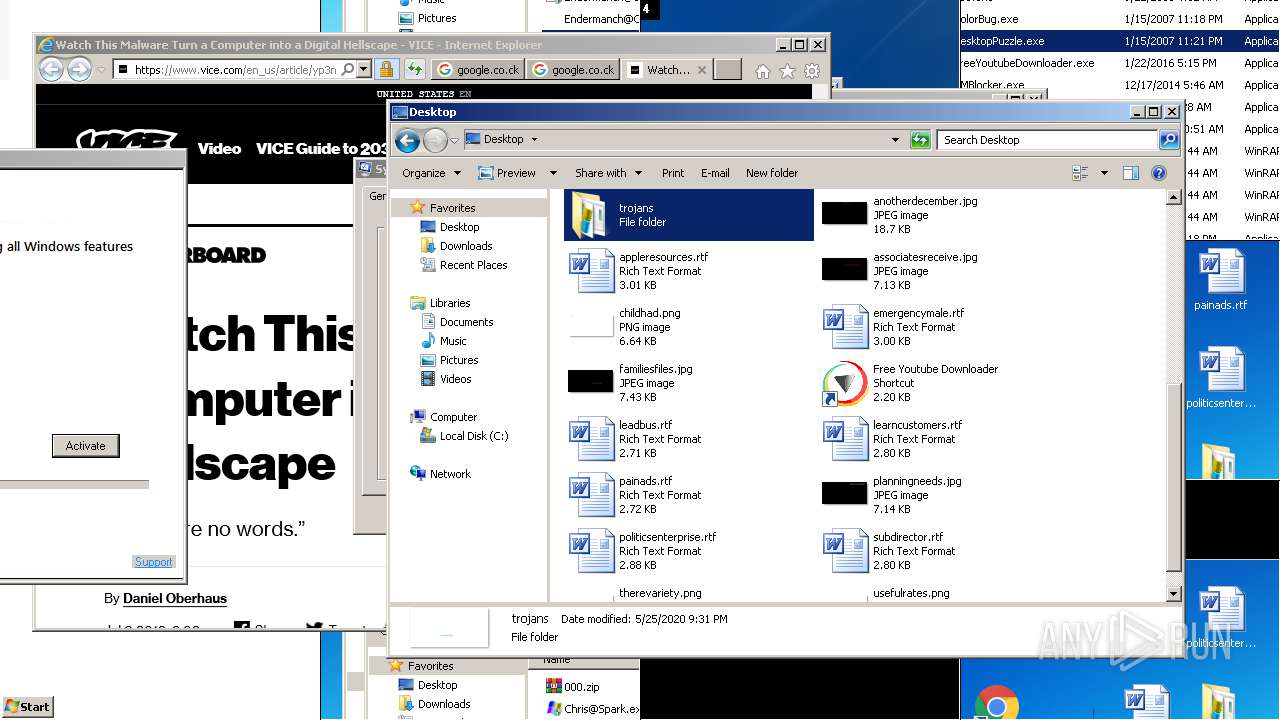This screenshot has height=720, width=1280.
Task: Click the Preview button in Explorer toolbar
Action: (x=508, y=173)
